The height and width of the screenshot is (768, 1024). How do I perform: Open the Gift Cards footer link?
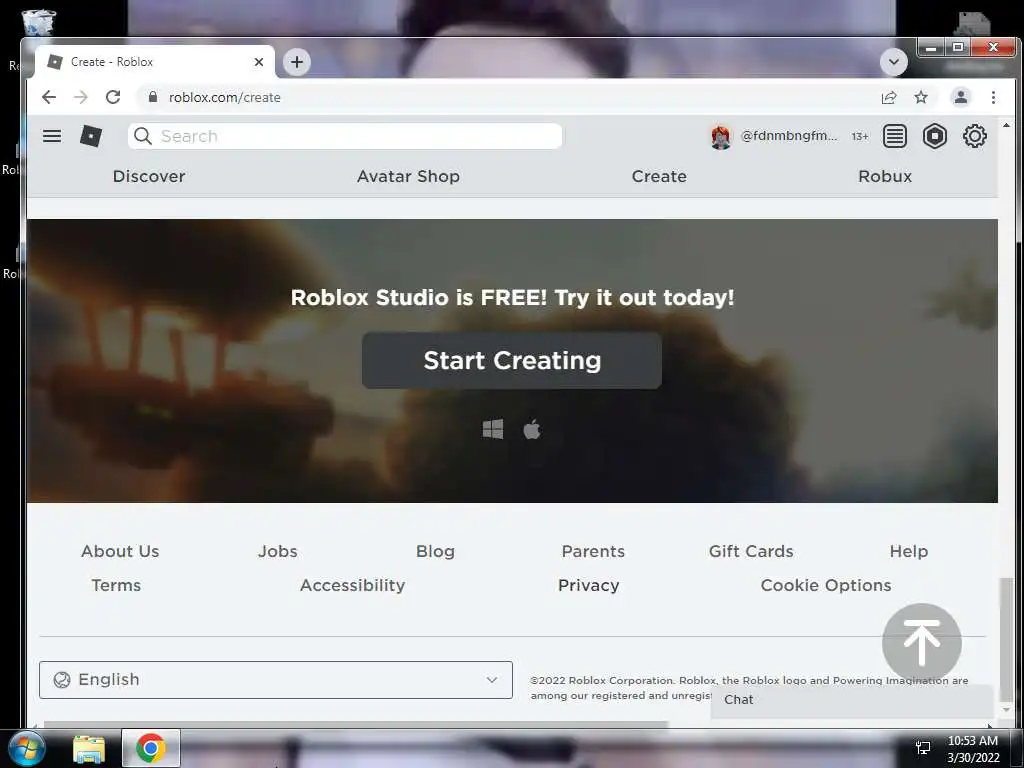point(751,551)
